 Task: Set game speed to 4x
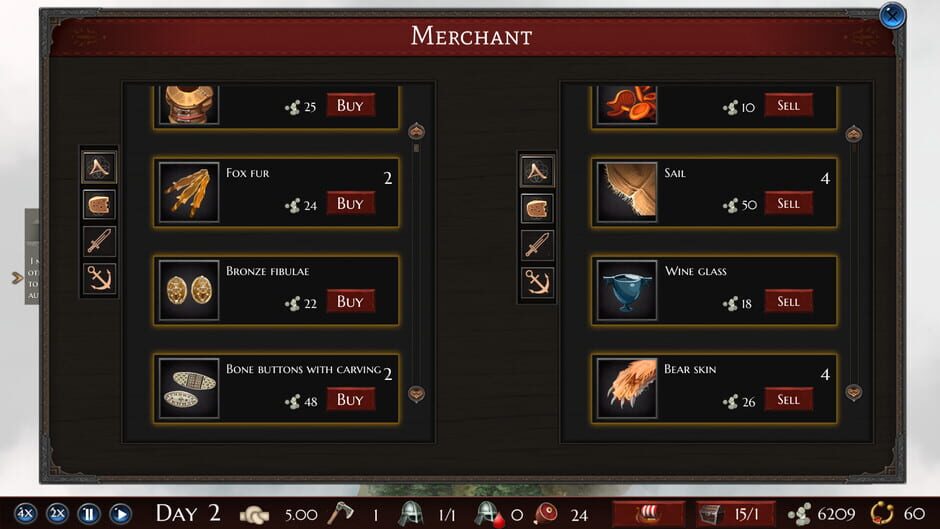25,513
